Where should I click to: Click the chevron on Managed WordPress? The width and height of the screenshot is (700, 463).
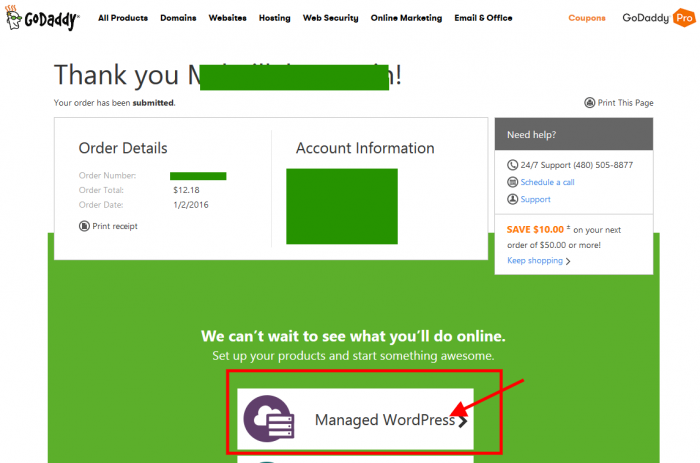tap(463, 421)
